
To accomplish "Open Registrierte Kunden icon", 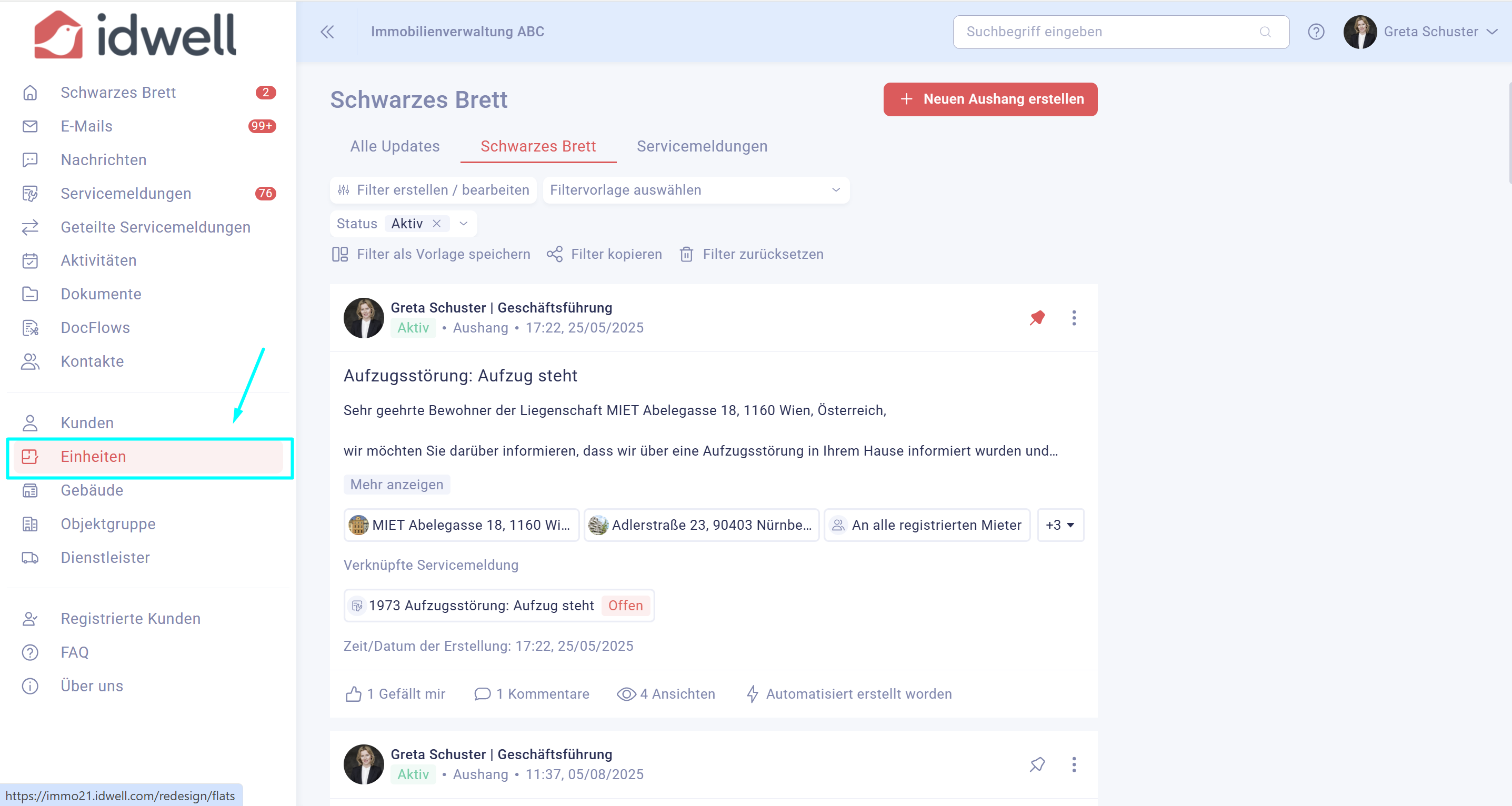I will (30, 619).
